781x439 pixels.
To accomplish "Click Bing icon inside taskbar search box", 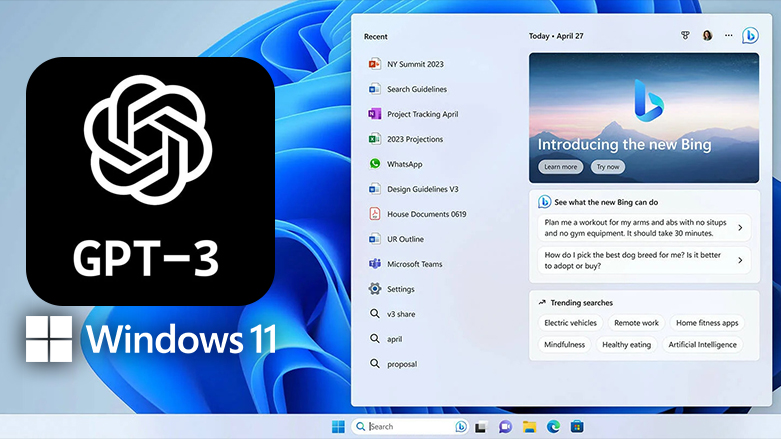I will (x=461, y=427).
